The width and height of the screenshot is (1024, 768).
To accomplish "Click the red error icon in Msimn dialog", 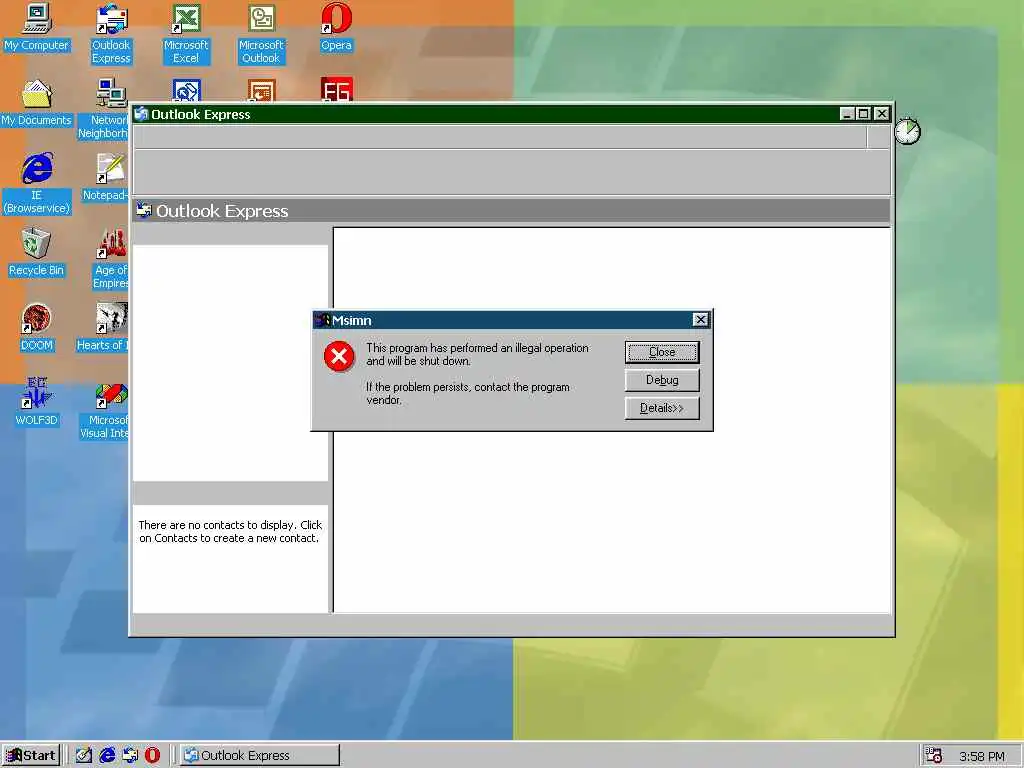I will [339, 356].
